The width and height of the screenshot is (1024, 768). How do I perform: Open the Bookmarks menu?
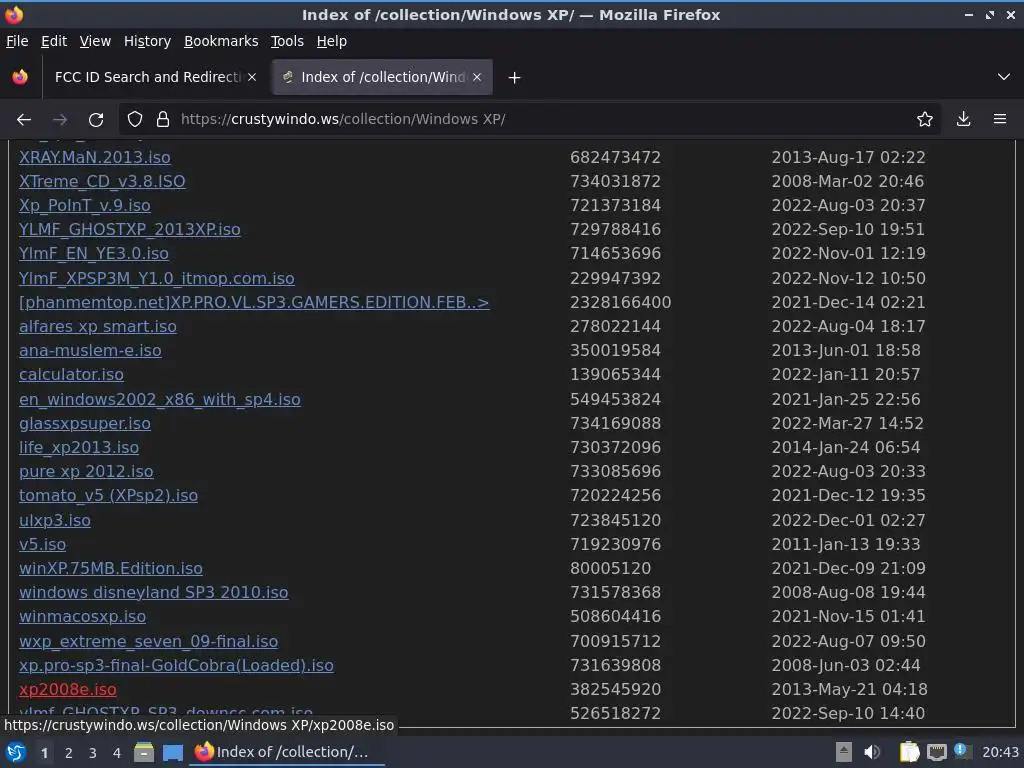[221, 41]
